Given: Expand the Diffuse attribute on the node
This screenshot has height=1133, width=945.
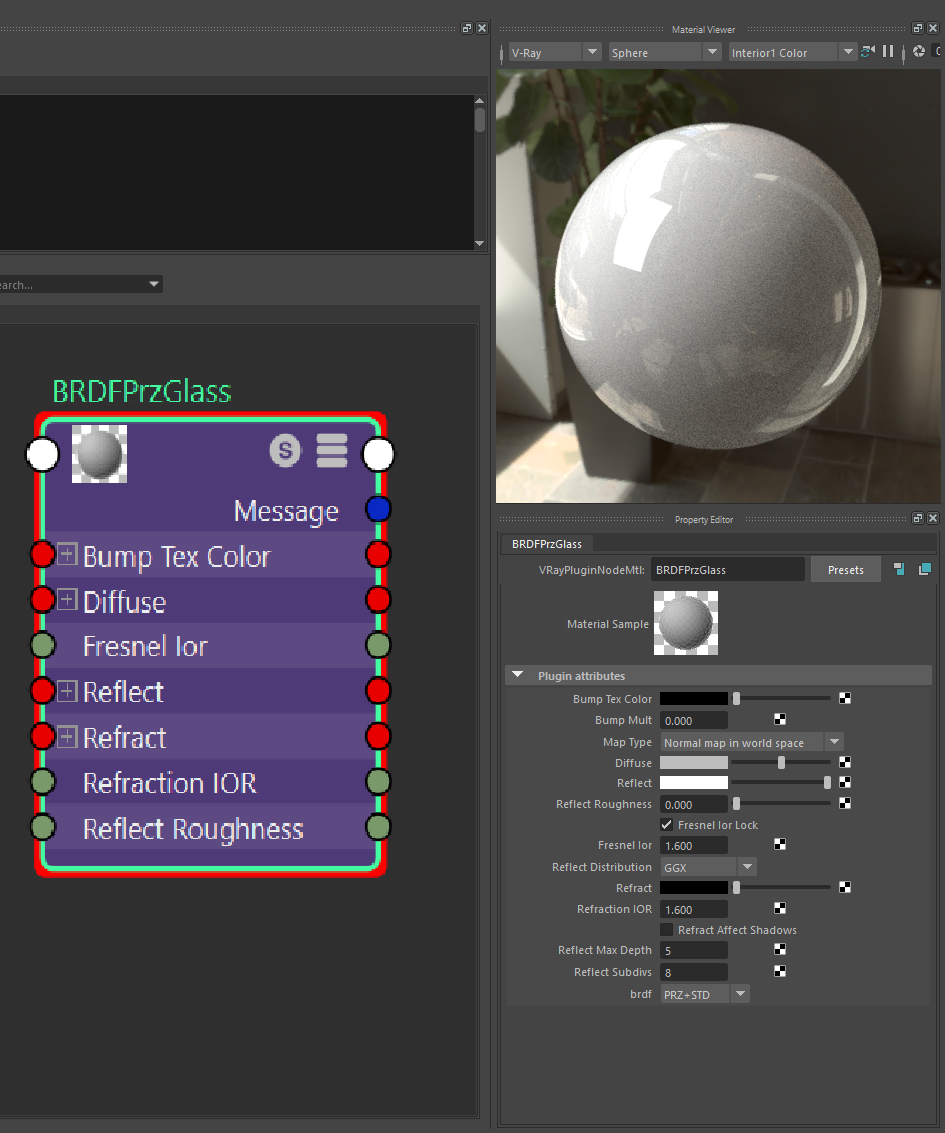Looking at the screenshot, I should click(x=66, y=599).
